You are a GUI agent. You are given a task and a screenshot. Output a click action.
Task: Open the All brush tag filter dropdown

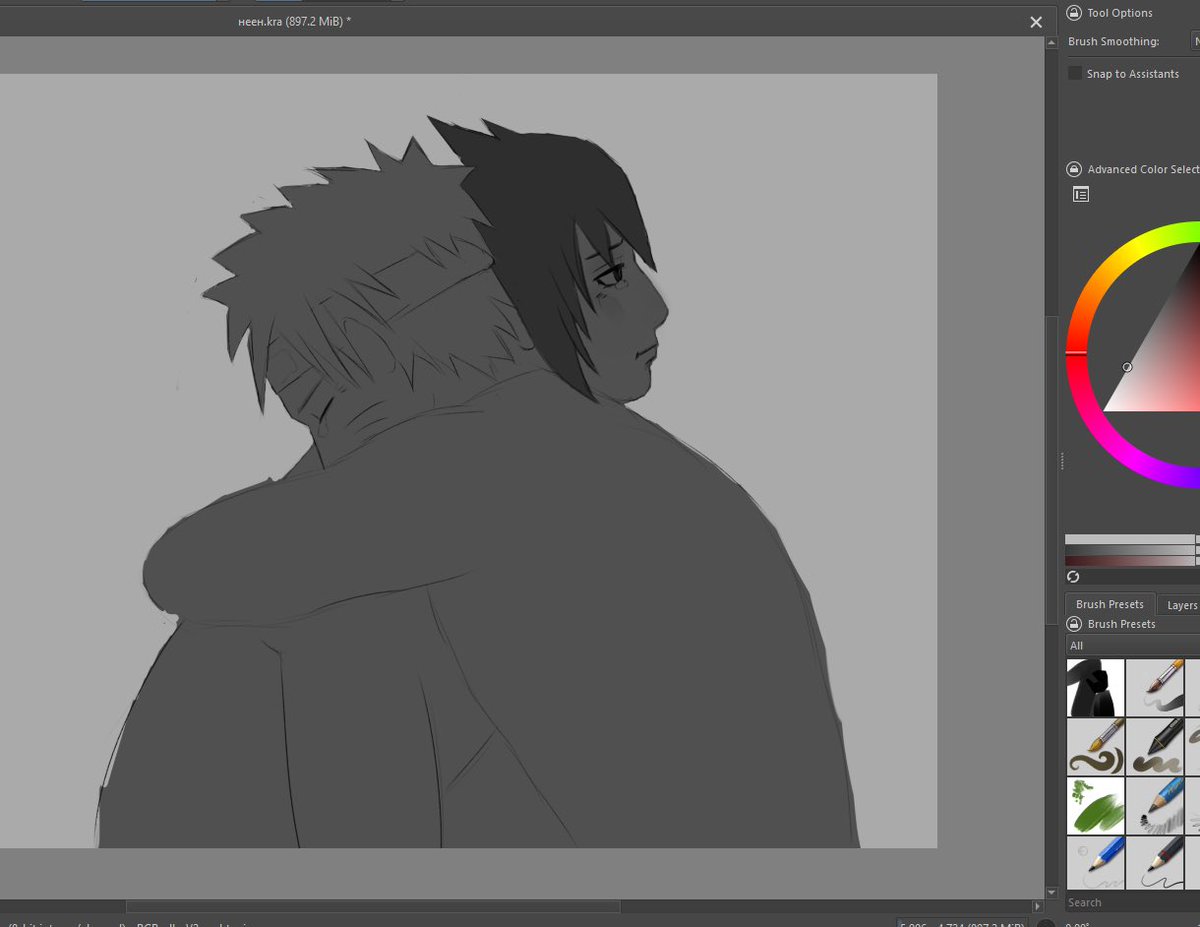click(x=1132, y=646)
